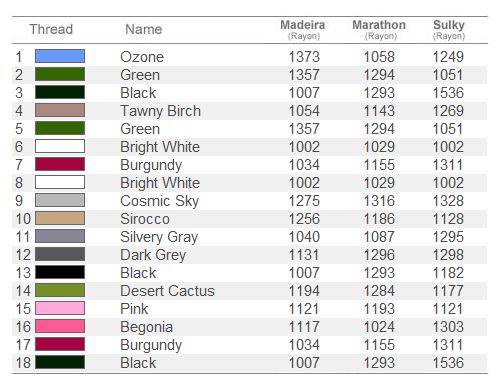
Task: Select the Silvery Gray swatch in row 11
Action: pyautogui.click(x=60, y=236)
